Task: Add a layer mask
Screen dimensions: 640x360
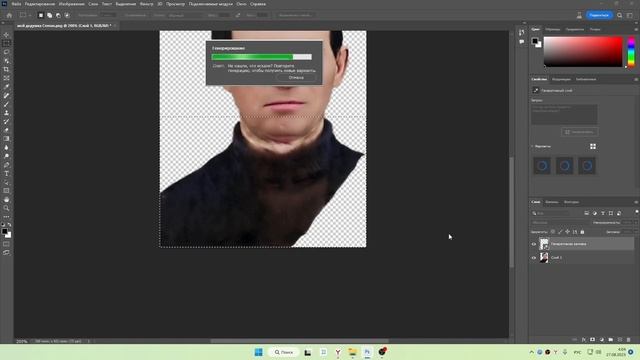Action: click(593, 340)
